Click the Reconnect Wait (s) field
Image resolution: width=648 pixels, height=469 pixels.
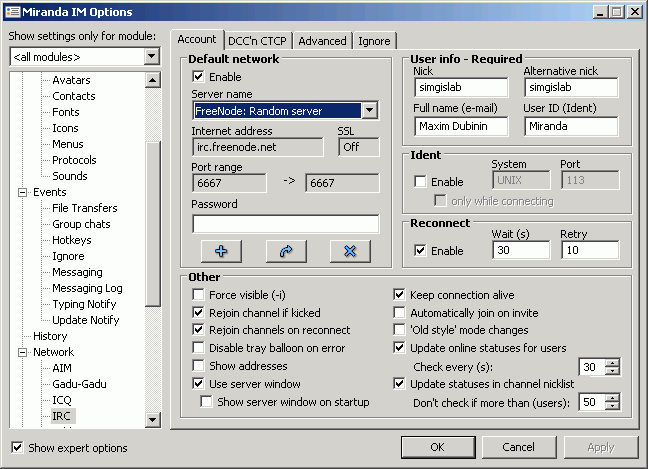pos(521,250)
